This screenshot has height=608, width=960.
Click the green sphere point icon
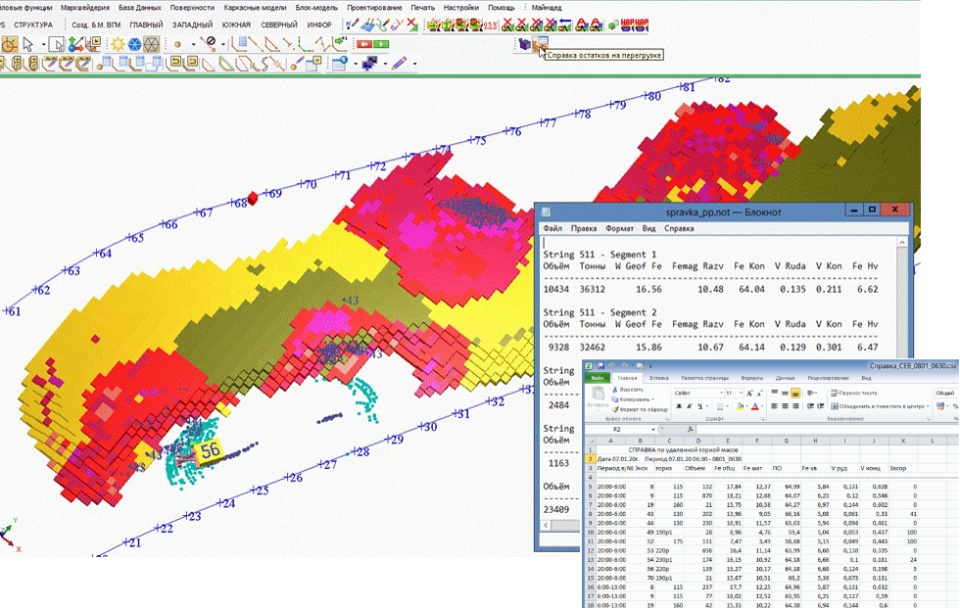[612, 26]
